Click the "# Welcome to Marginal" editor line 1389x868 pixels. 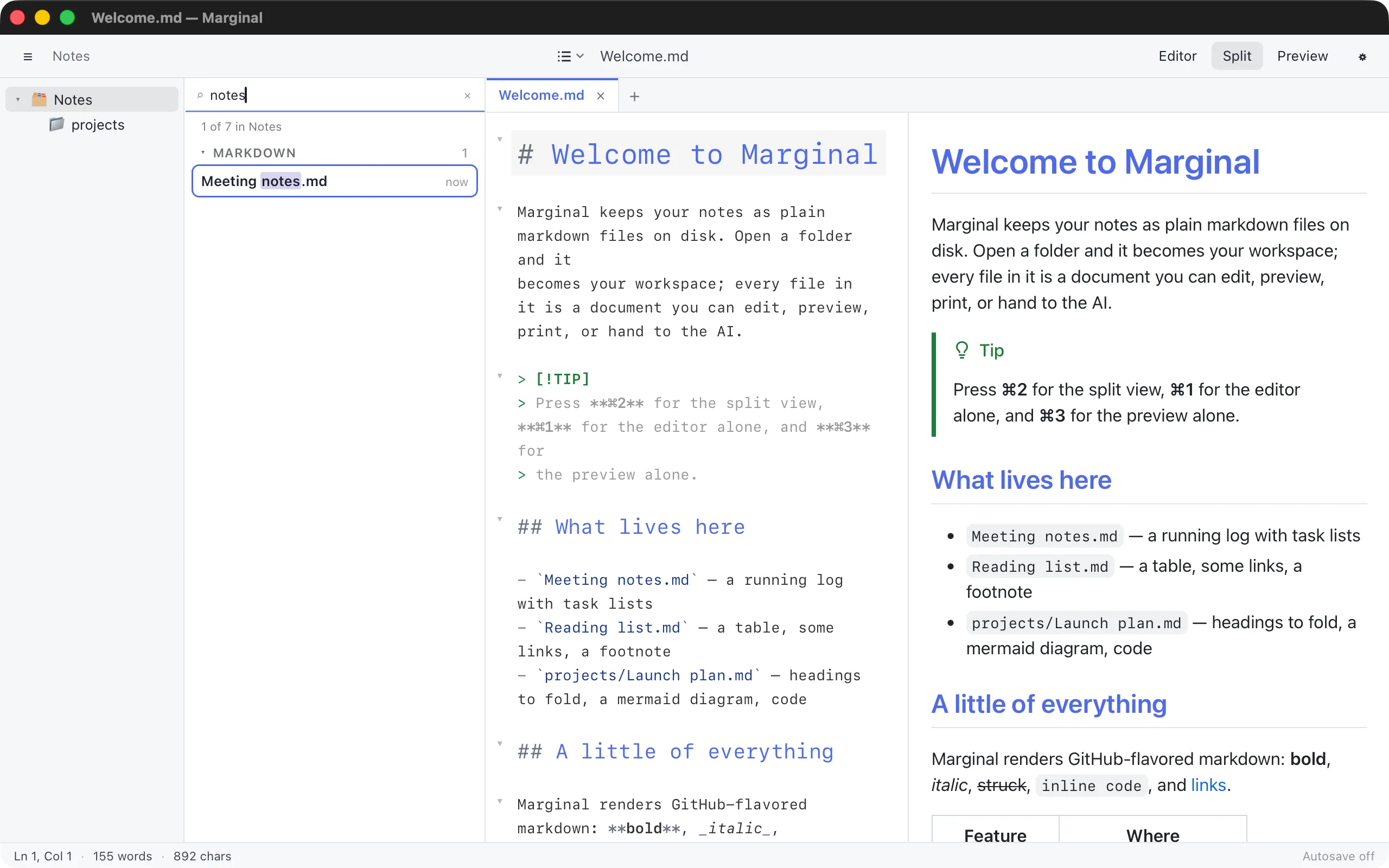click(x=698, y=154)
